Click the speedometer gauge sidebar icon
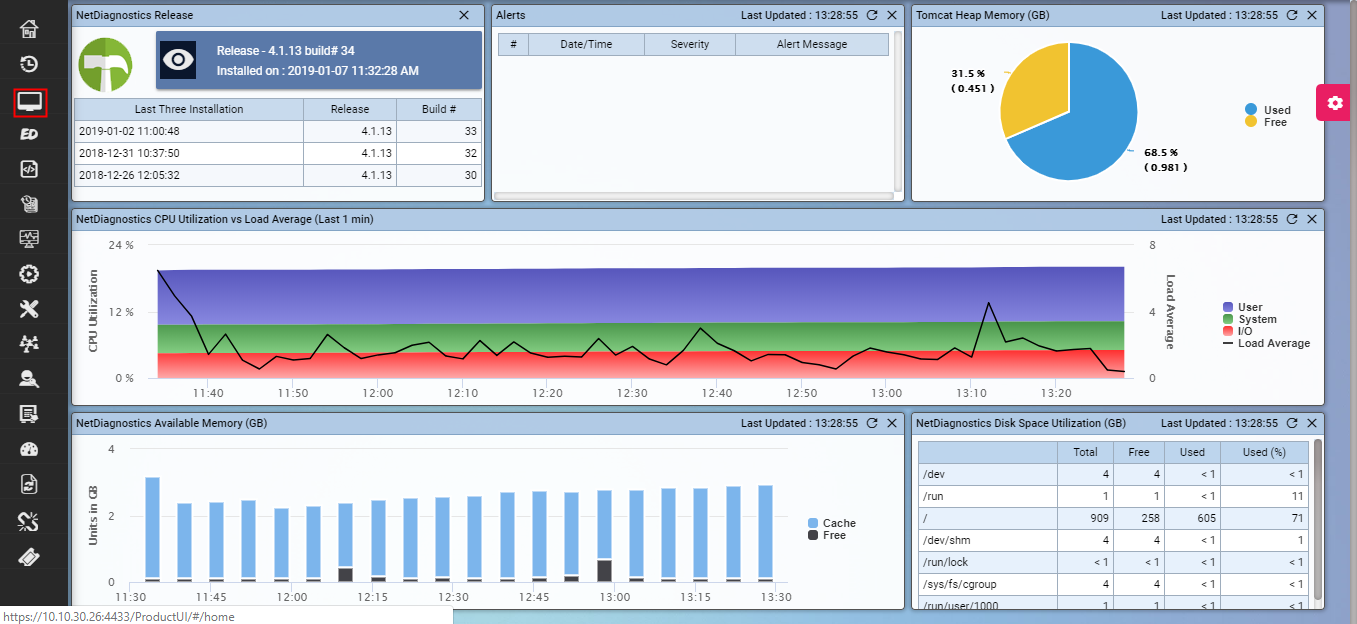This screenshot has height=624, width=1357. click(x=30, y=450)
